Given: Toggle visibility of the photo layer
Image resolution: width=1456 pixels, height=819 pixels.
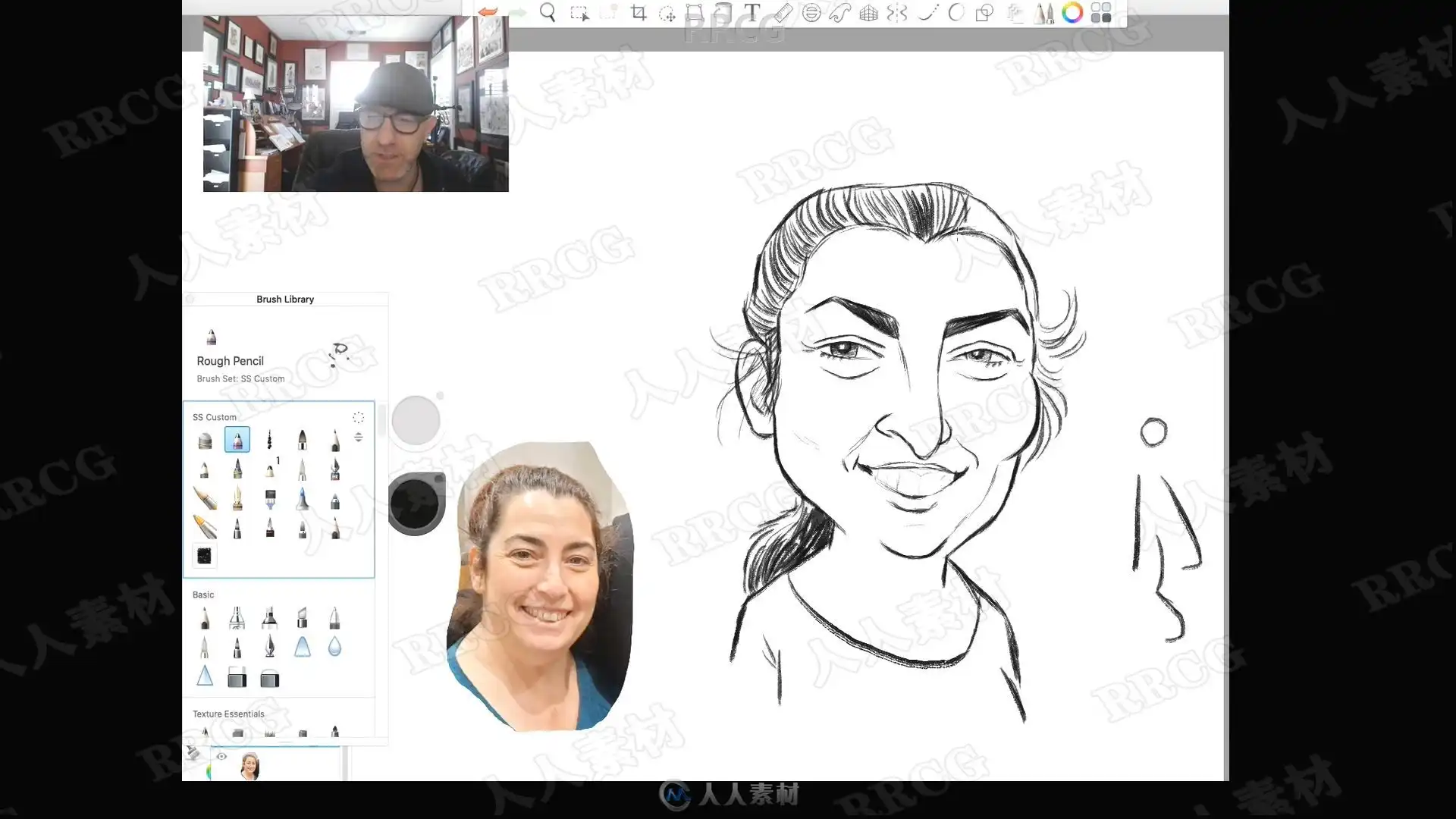Looking at the screenshot, I should 221,757.
